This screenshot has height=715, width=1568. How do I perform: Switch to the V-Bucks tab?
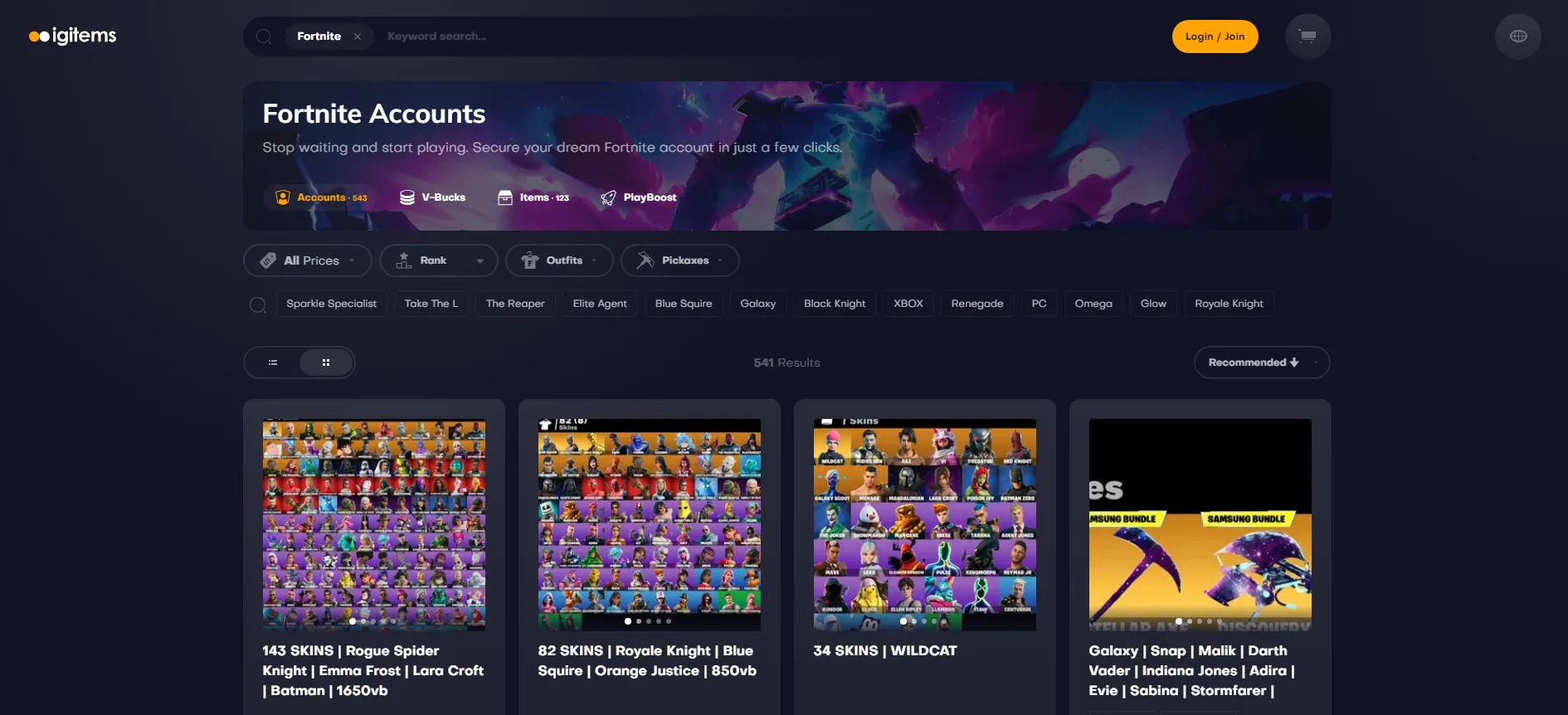tap(432, 197)
